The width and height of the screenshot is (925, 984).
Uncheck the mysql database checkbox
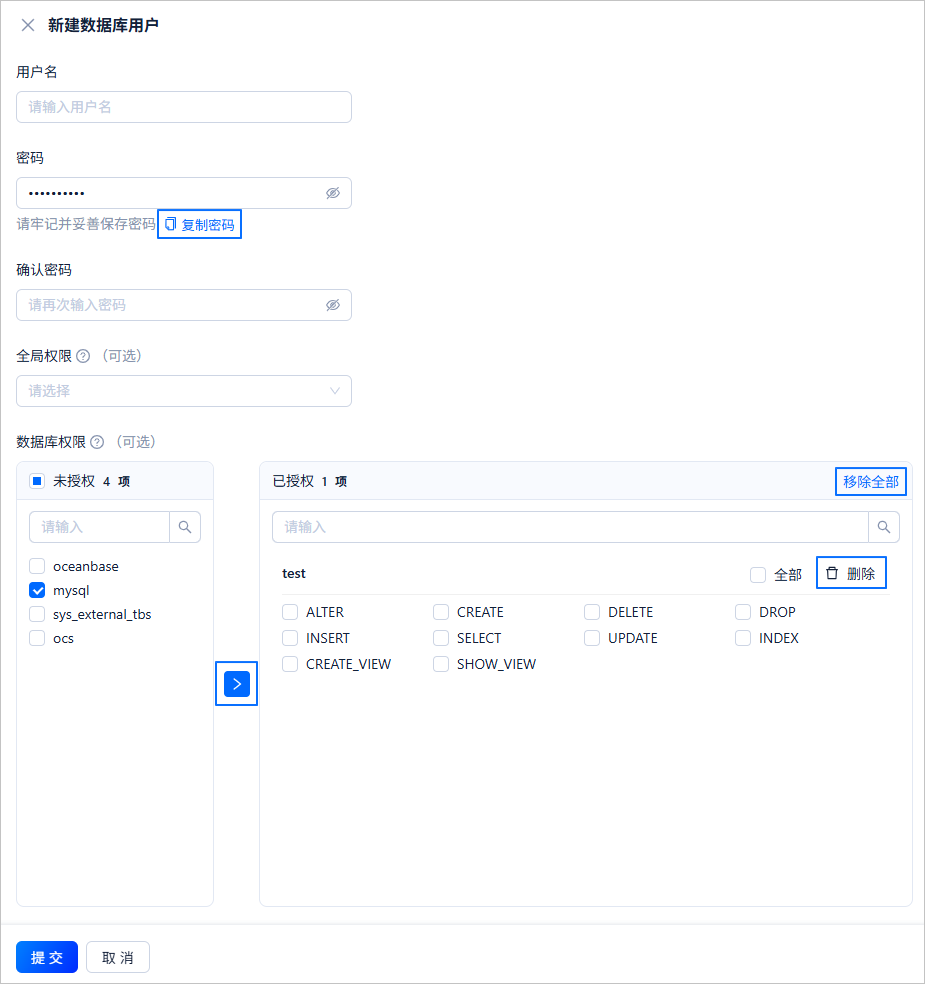tap(36, 590)
